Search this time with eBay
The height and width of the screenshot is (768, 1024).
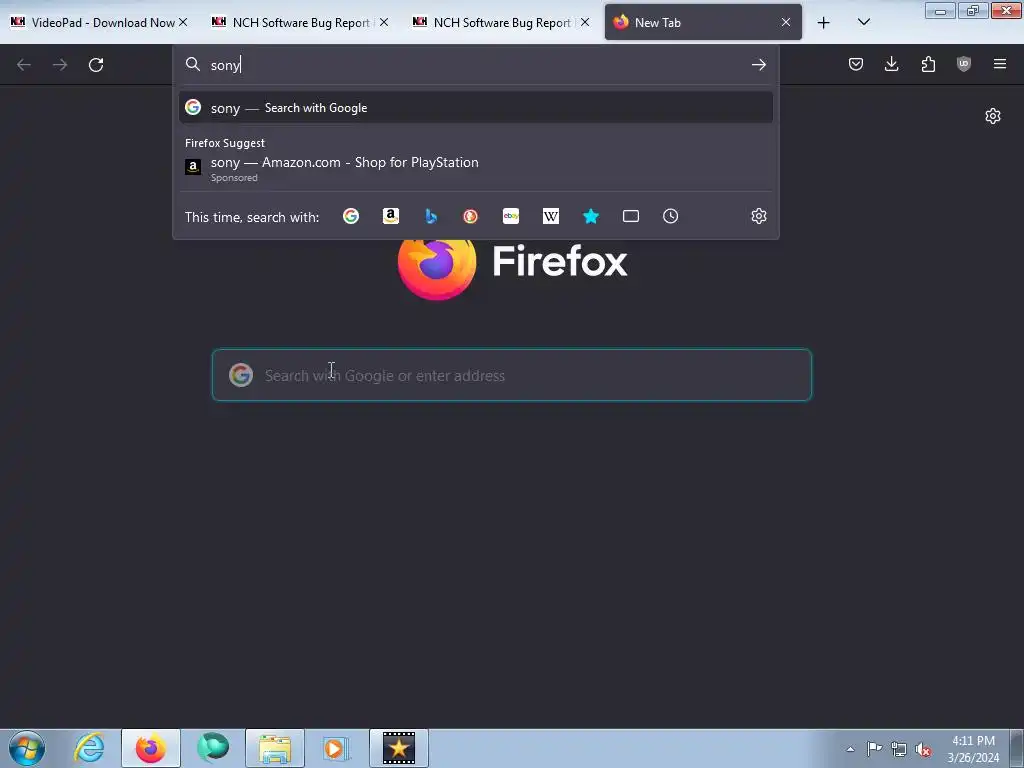pos(511,216)
